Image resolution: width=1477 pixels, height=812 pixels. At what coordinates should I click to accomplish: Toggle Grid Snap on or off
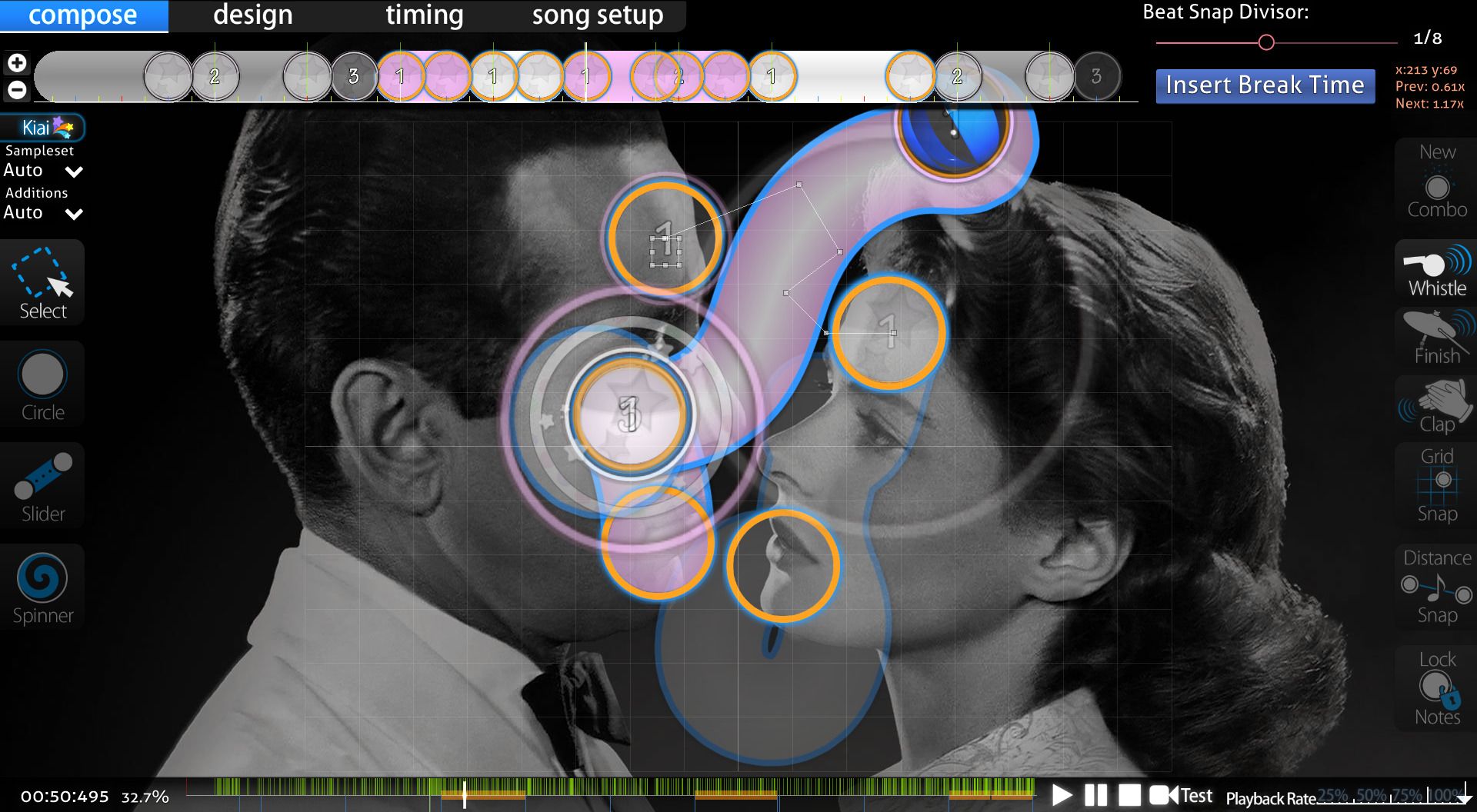pyautogui.click(x=1436, y=484)
